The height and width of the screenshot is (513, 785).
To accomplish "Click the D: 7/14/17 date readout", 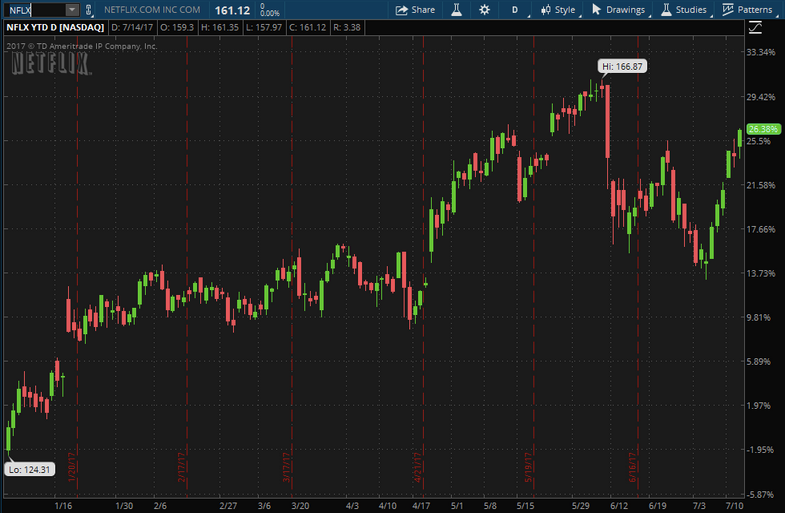I will tap(132, 28).
